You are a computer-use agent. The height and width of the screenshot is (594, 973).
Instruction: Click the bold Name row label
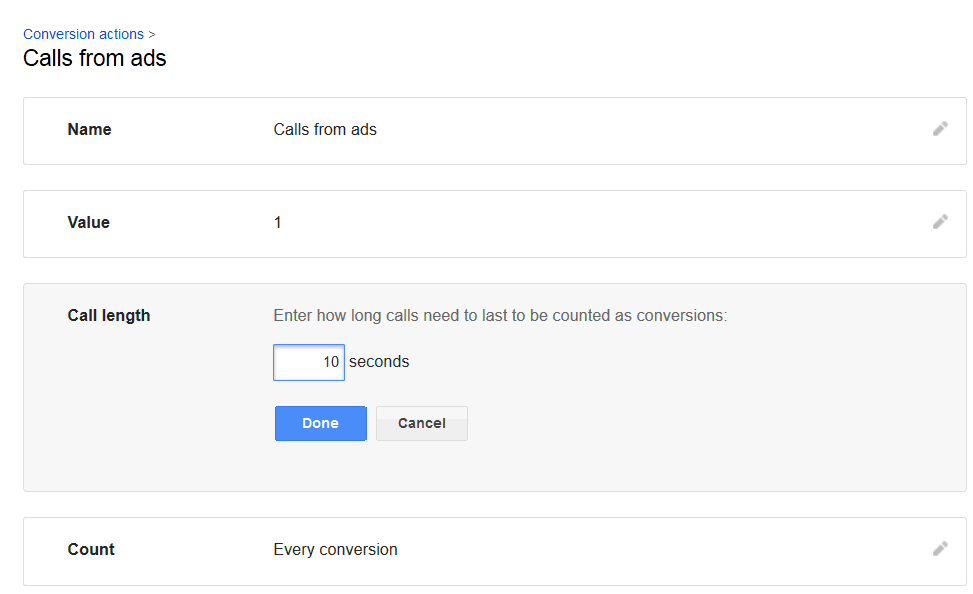[89, 129]
